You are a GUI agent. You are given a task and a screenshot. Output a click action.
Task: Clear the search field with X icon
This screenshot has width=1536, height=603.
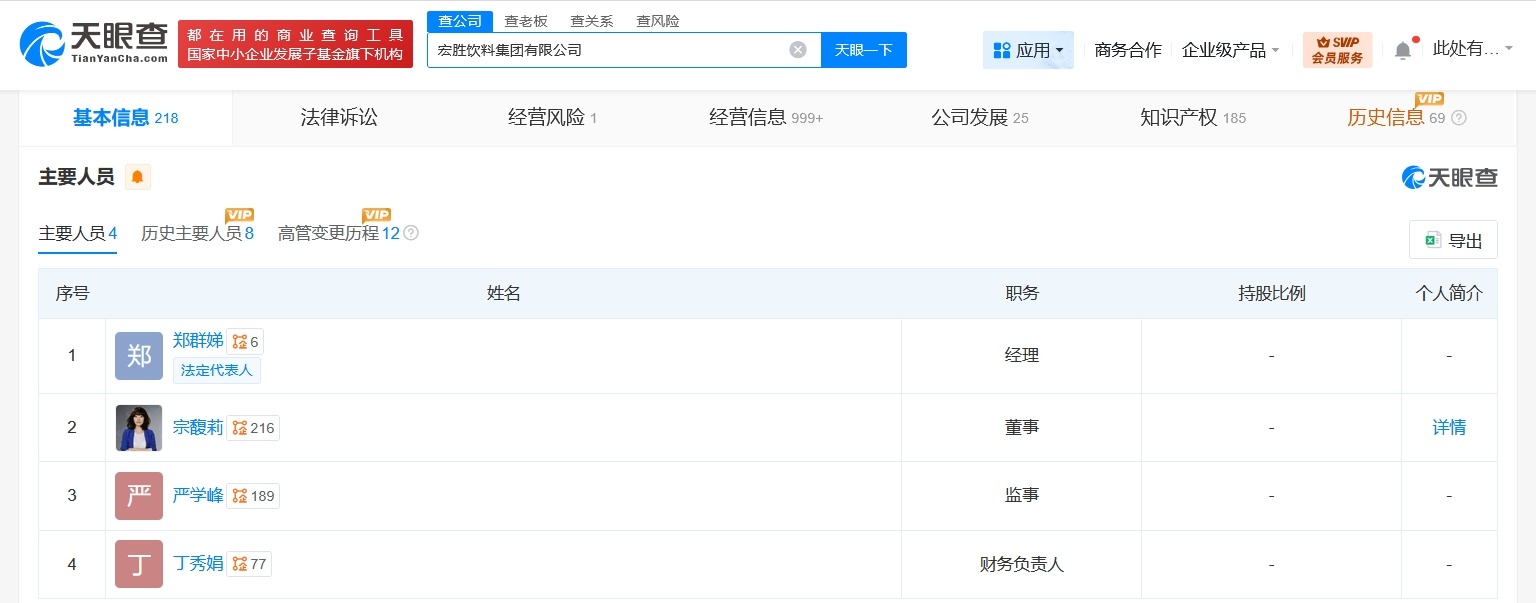click(797, 50)
